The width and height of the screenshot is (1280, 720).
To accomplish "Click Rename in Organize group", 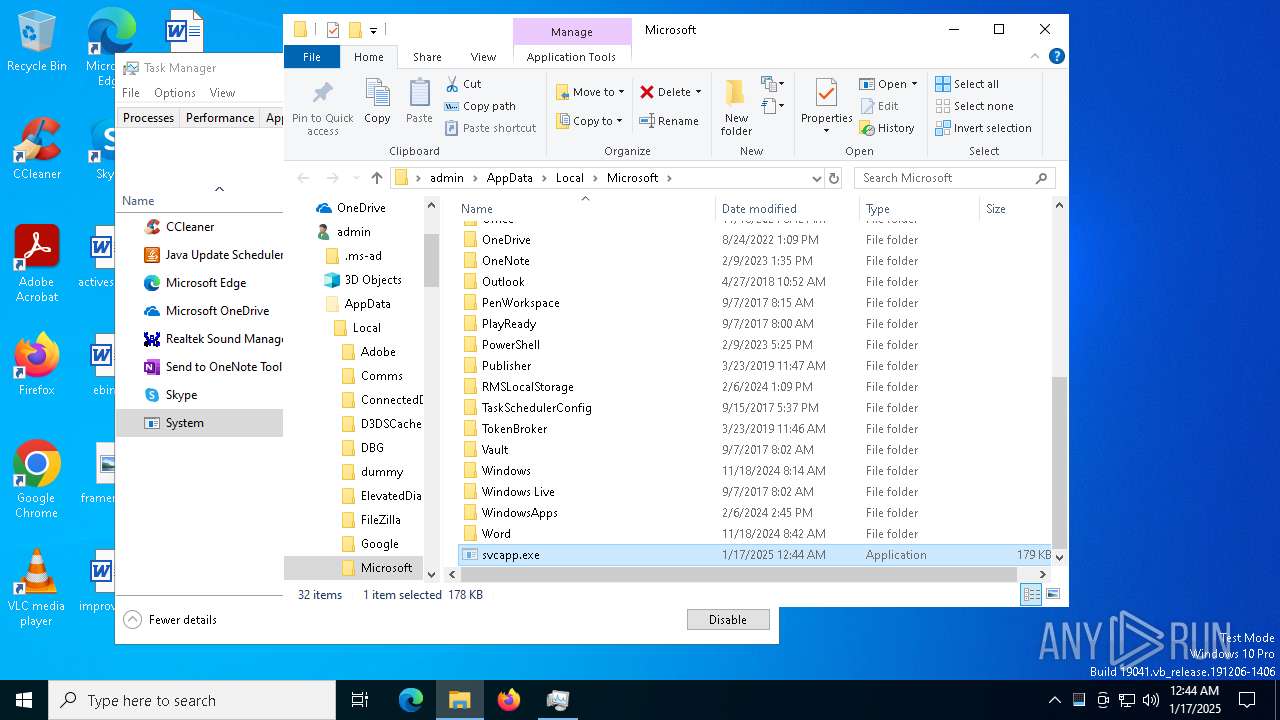I will coord(669,121).
